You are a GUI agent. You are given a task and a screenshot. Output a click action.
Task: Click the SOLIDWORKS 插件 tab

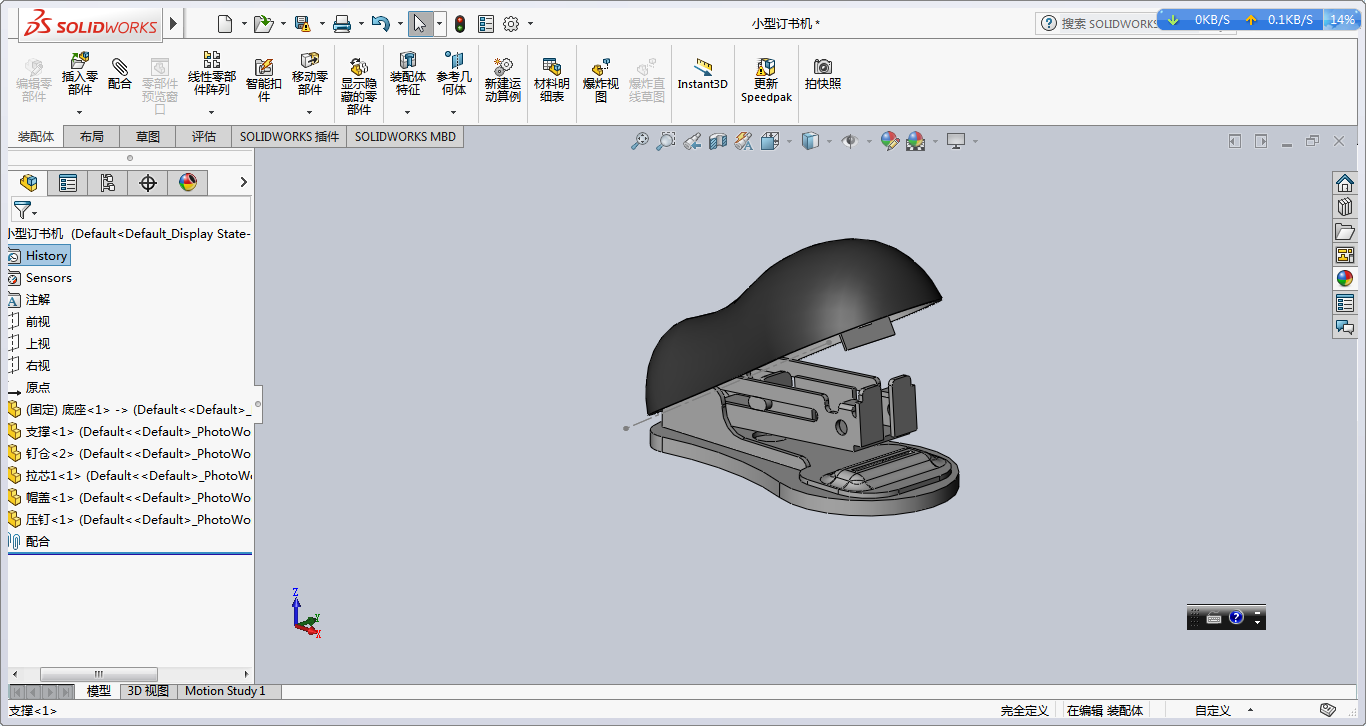(x=289, y=137)
